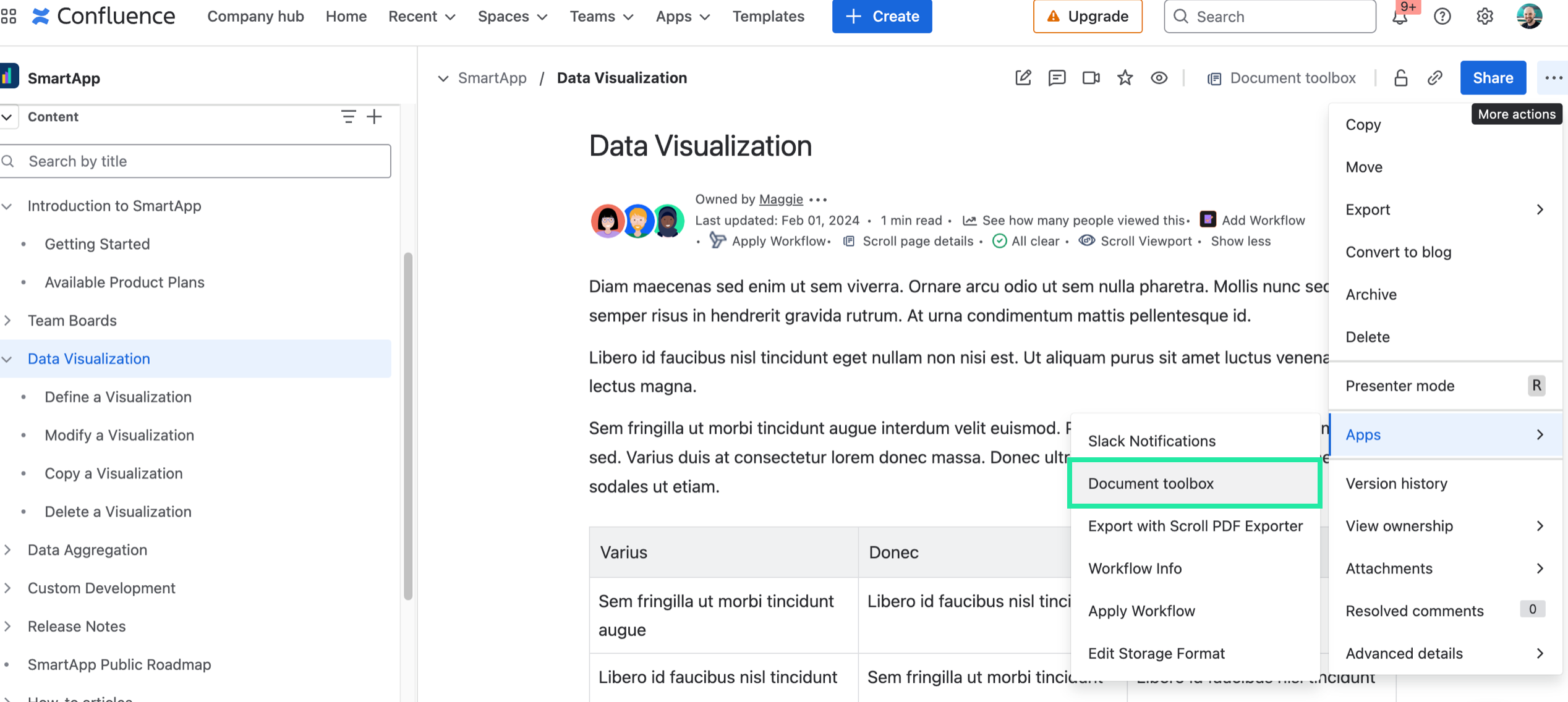
Task: Click the video record icon in header
Action: click(1091, 78)
